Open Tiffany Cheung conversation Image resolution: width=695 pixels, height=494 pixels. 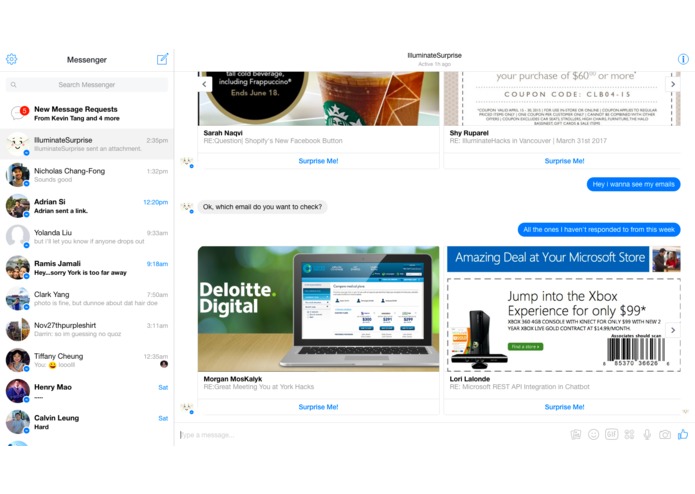87,360
